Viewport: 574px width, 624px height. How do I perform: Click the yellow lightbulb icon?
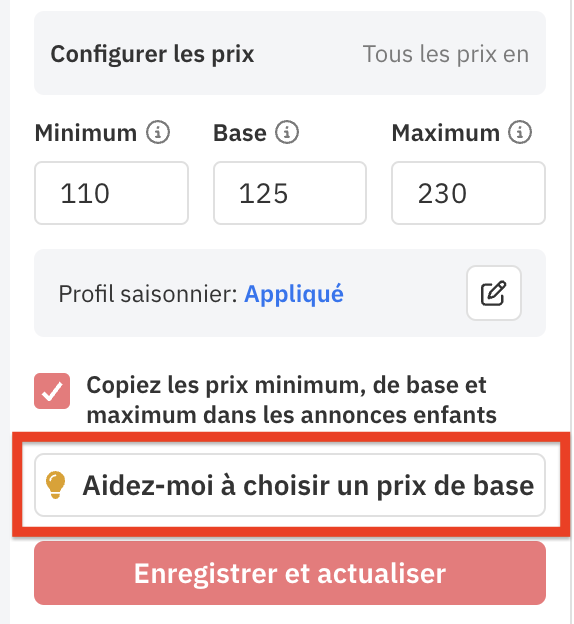click(55, 484)
